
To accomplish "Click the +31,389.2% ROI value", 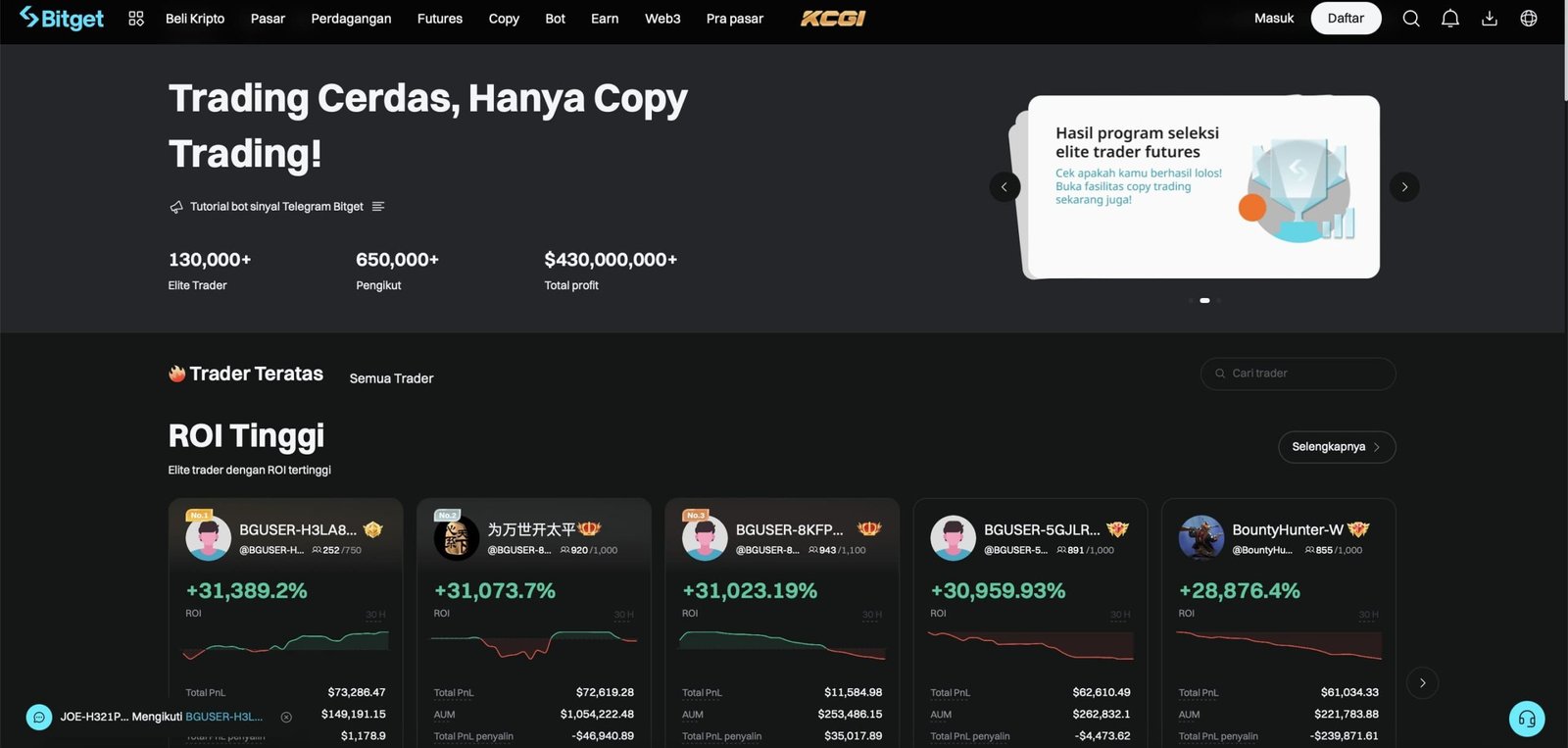I will click(246, 591).
